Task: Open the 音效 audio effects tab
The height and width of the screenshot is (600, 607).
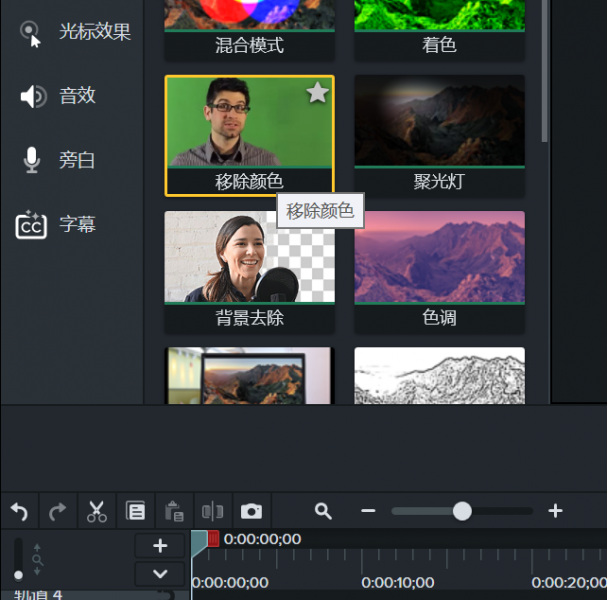Action: click(59, 96)
